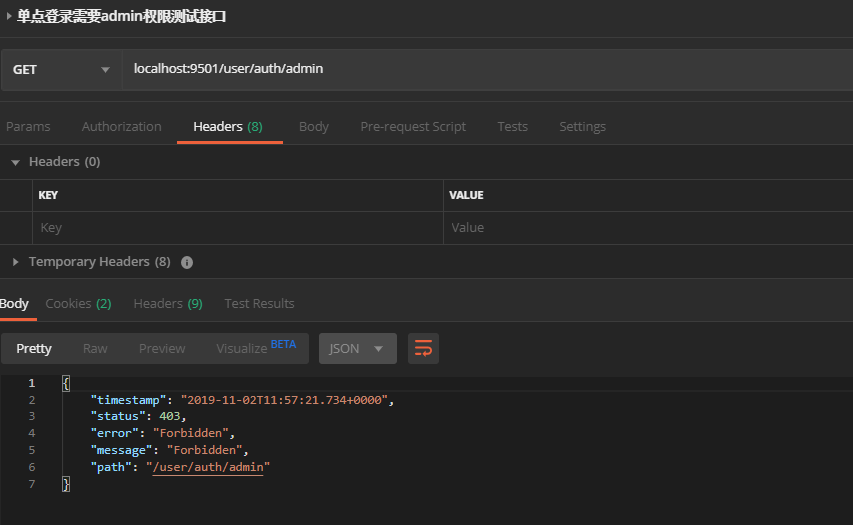Viewport: 853px width, 525px height.
Task: Go to the Tests tab
Action: point(512,126)
